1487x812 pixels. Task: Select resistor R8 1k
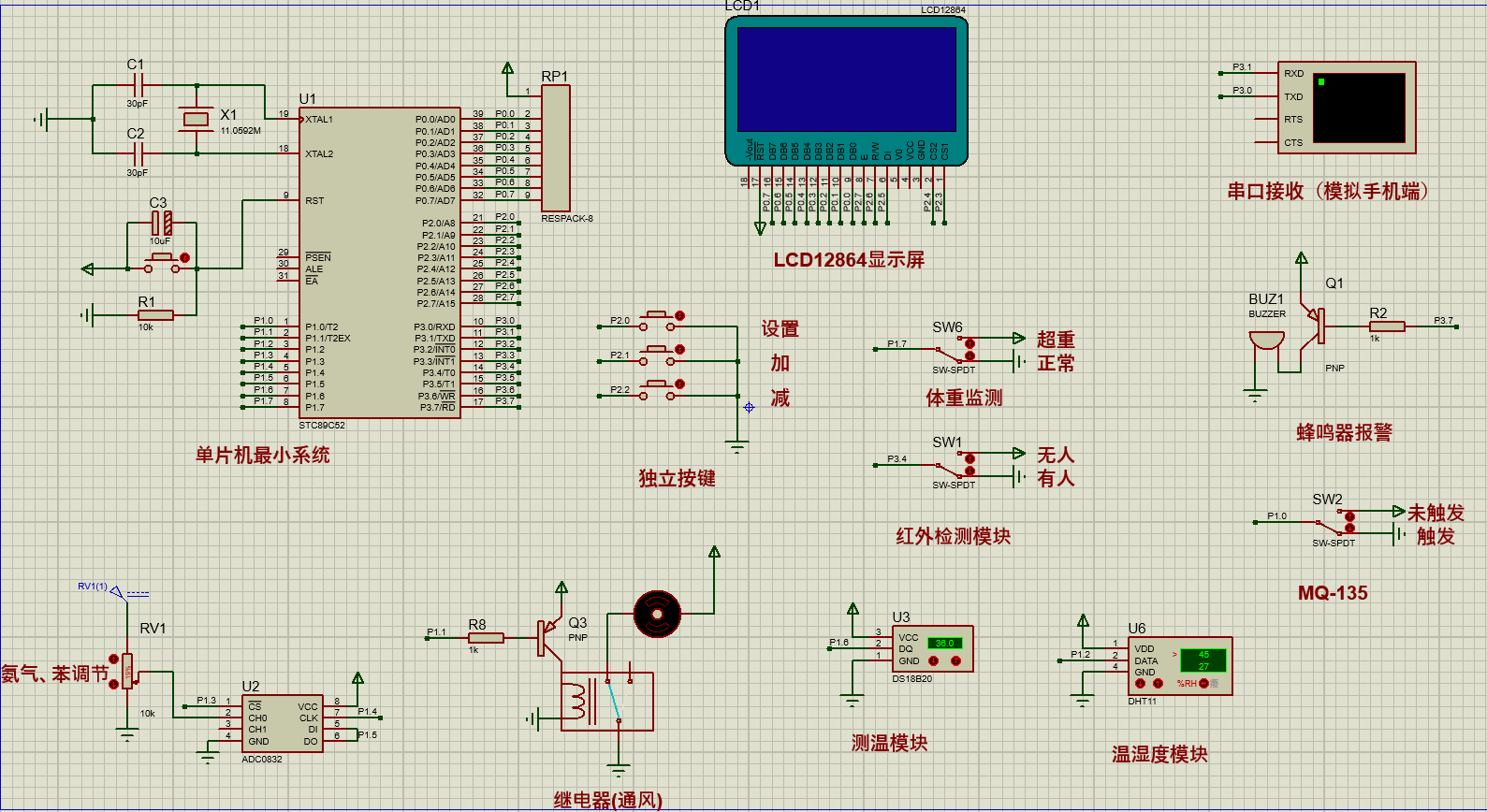click(x=486, y=638)
